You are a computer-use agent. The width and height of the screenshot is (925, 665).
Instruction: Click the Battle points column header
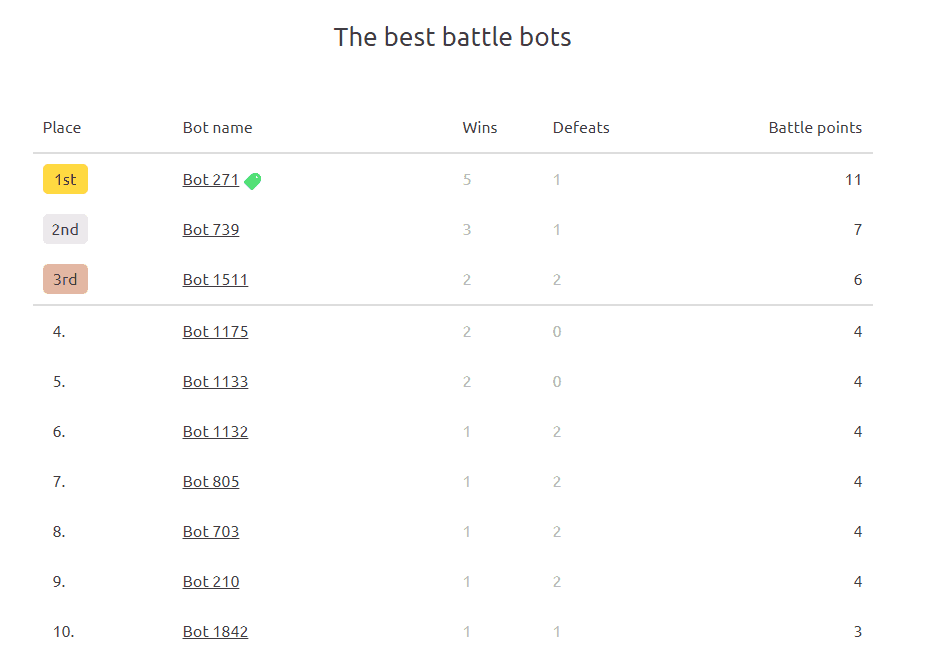(814, 128)
